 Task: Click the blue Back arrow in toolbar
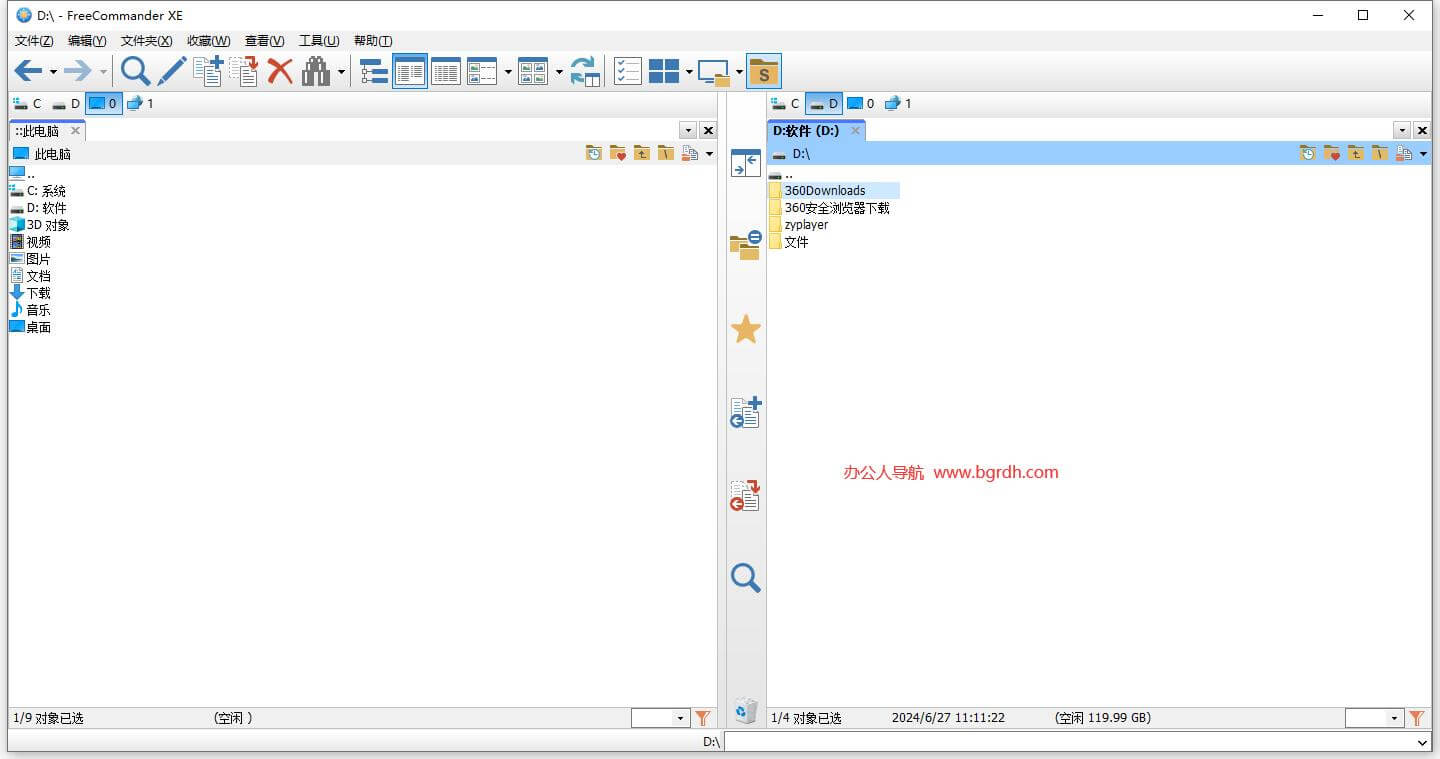[27, 71]
